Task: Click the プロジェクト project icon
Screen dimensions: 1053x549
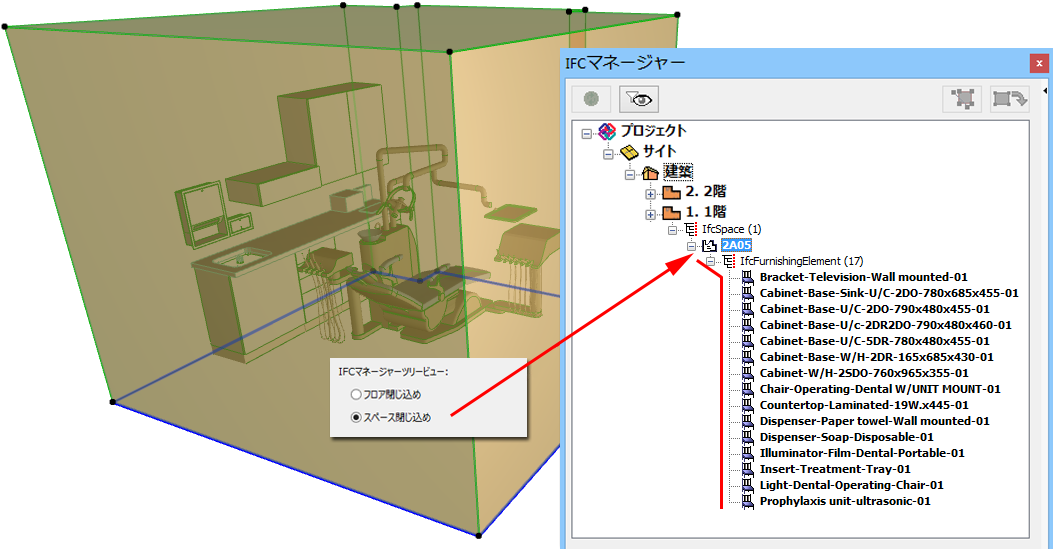Action: pos(607,132)
